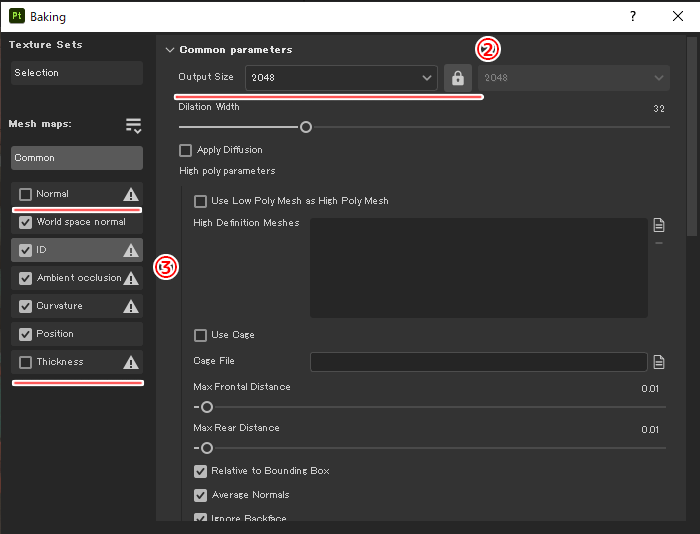700x534 pixels.
Task: Toggle the Apply Diffusion checkbox
Action: click(x=185, y=151)
